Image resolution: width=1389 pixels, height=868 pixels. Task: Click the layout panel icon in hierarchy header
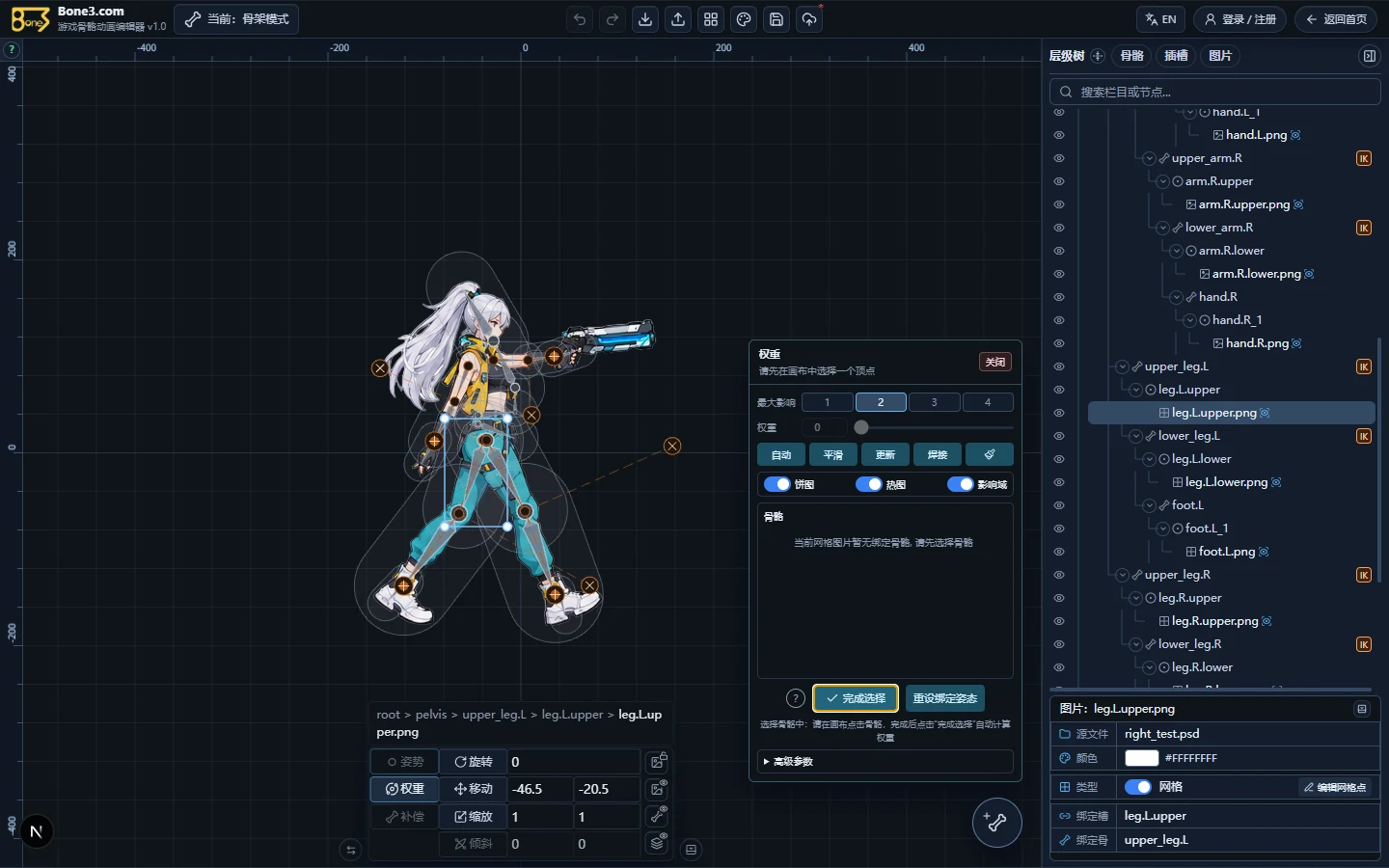[x=1369, y=56]
